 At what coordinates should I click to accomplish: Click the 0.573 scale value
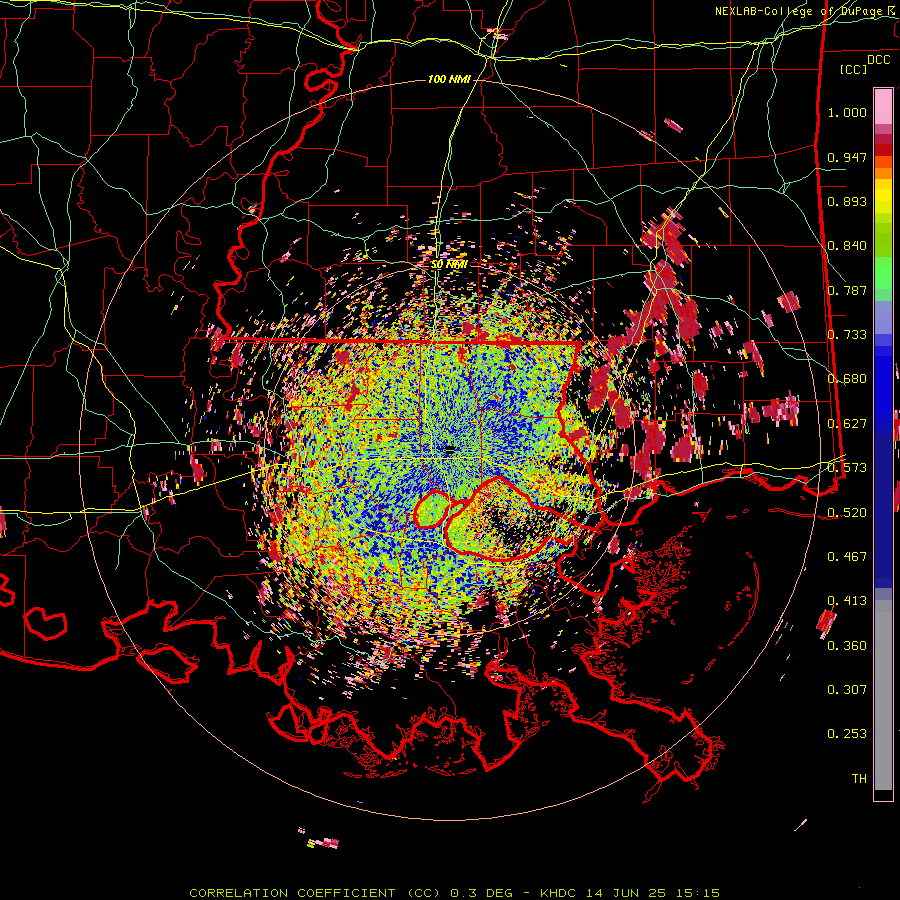847,468
